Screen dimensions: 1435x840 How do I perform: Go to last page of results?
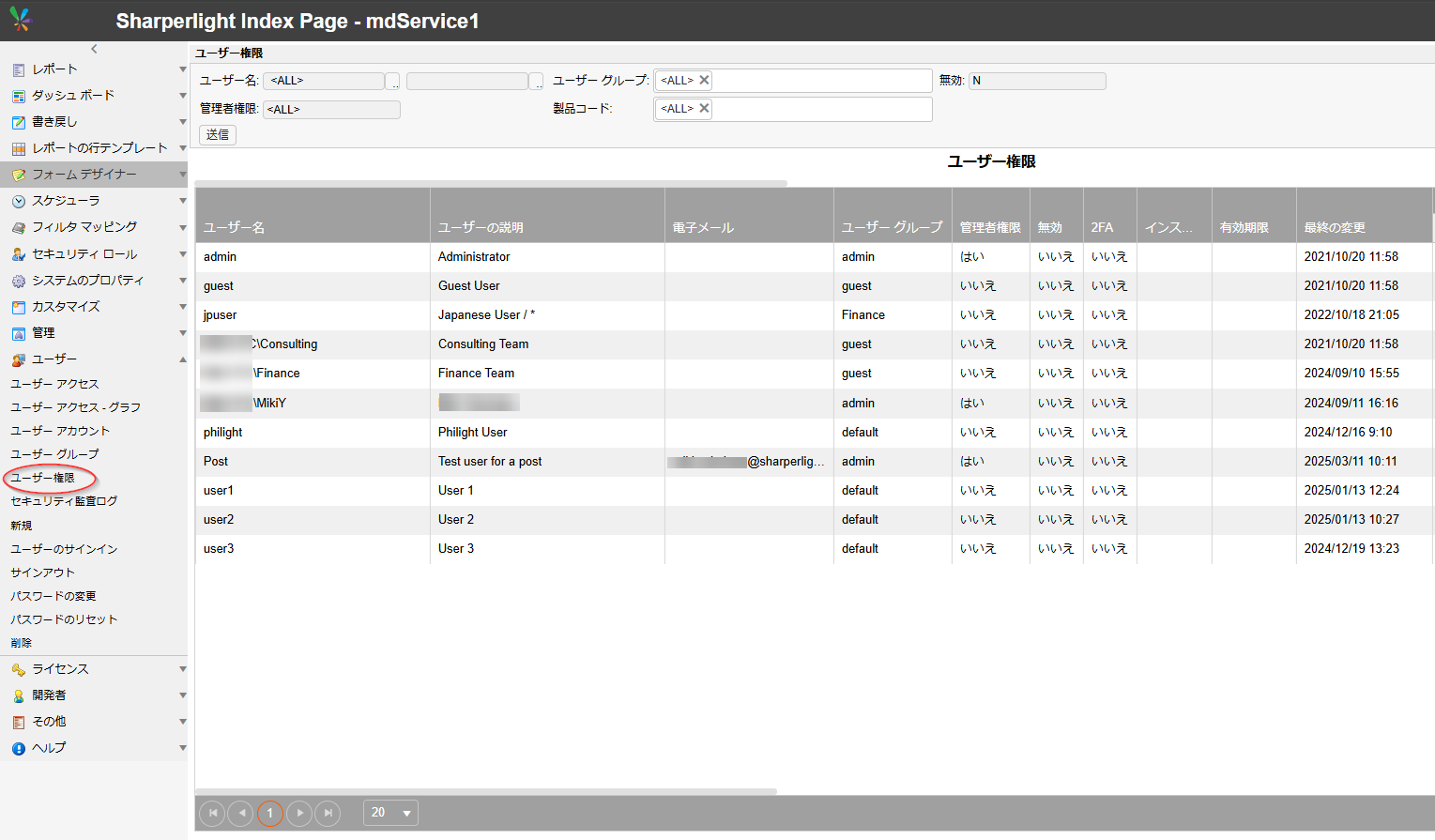click(x=328, y=813)
